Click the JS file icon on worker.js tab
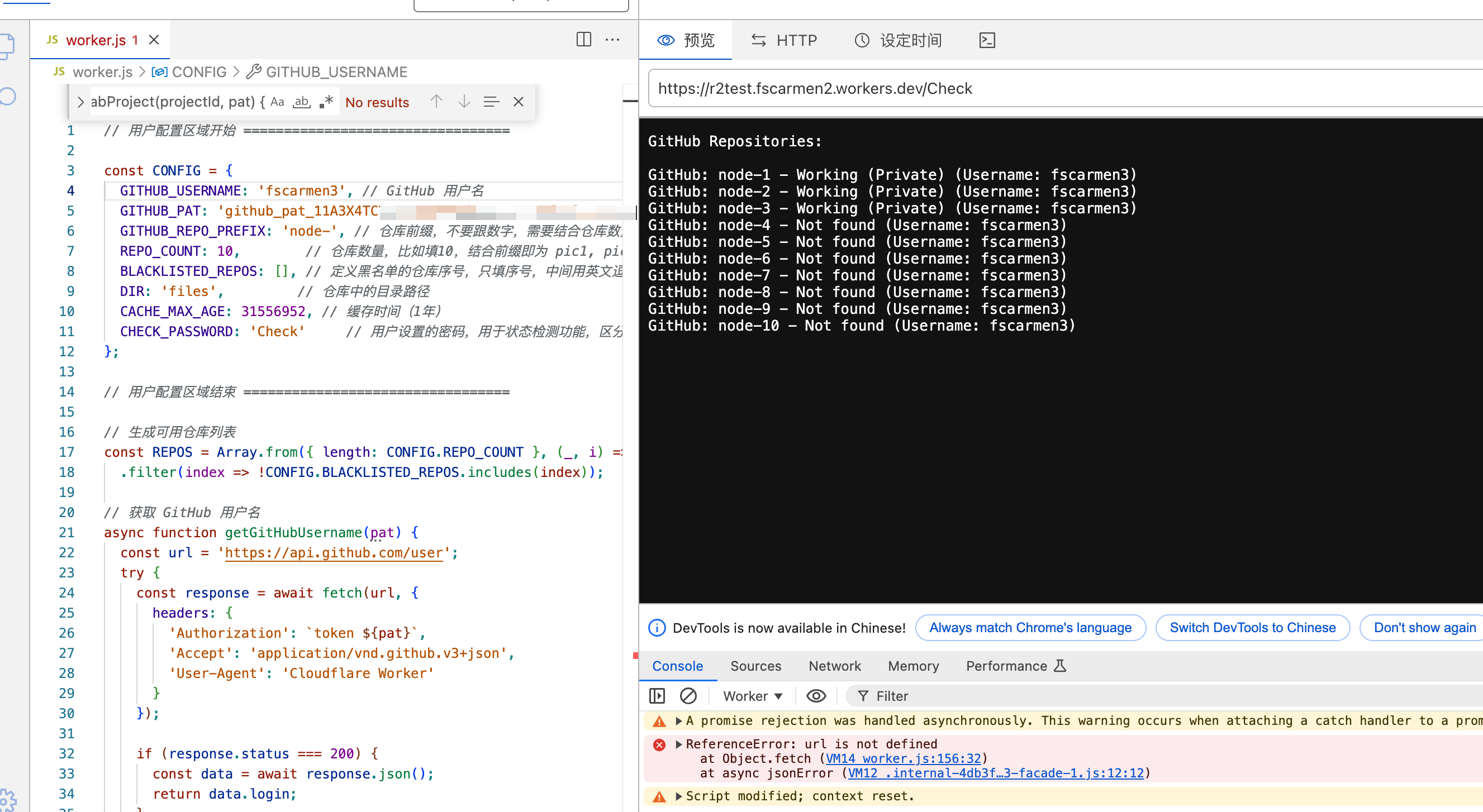This screenshot has width=1483, height=812. pyautogui.click(x=53, y=39)
